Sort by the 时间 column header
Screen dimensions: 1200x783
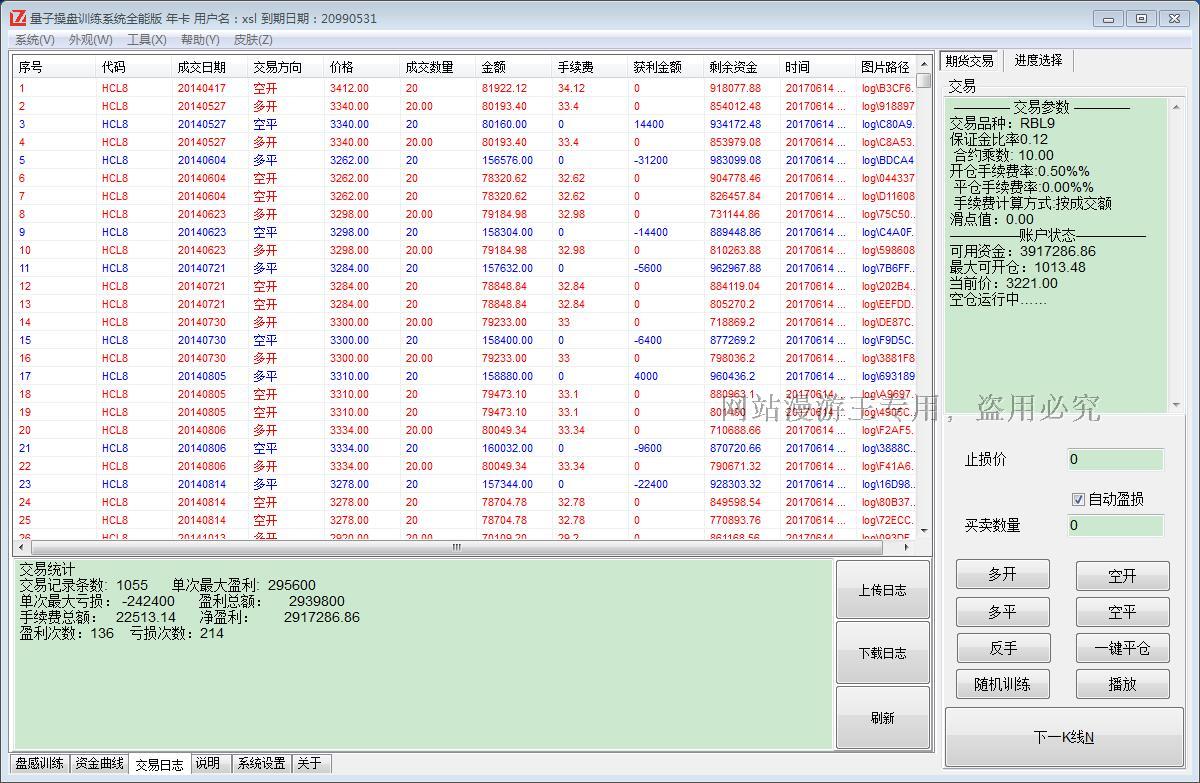click(x=820, y=67)
